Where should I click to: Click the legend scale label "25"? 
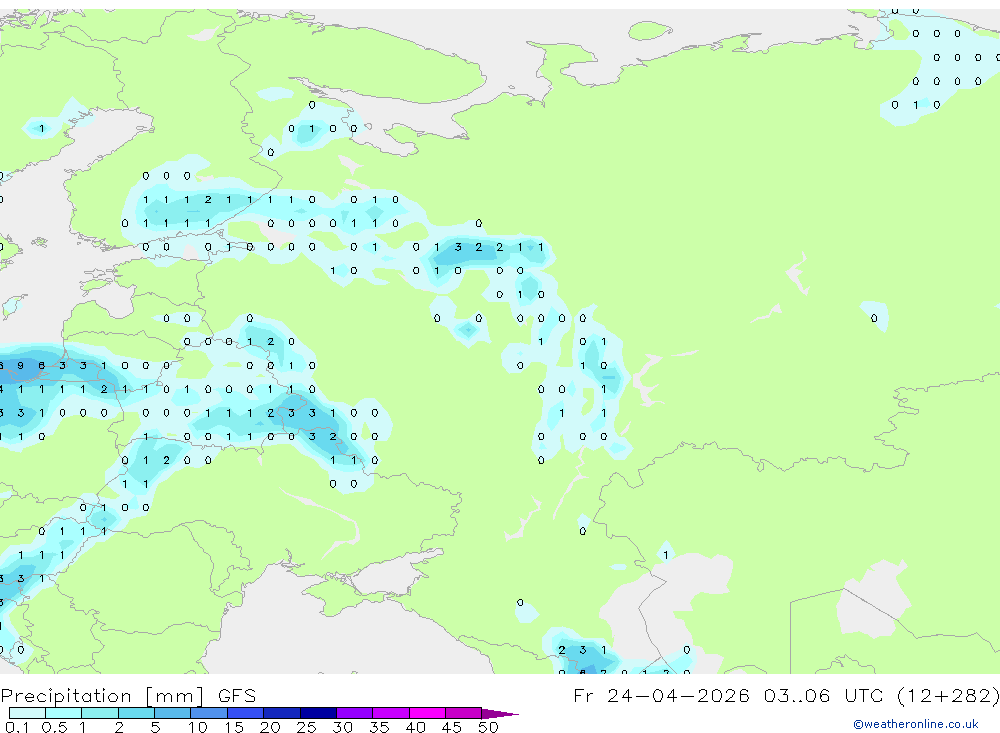[x=307, y=727]
